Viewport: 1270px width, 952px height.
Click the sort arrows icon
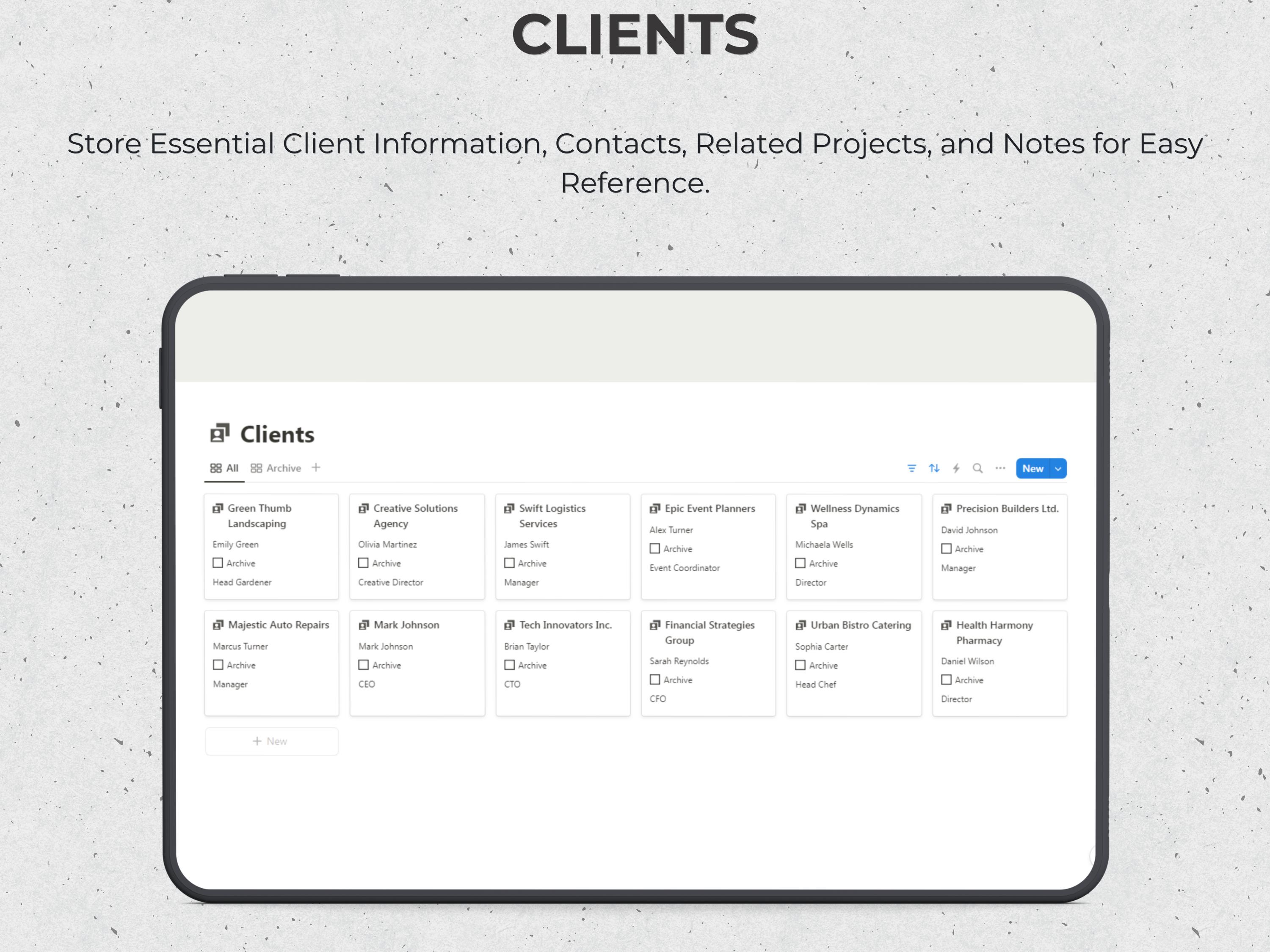point(934,468)
